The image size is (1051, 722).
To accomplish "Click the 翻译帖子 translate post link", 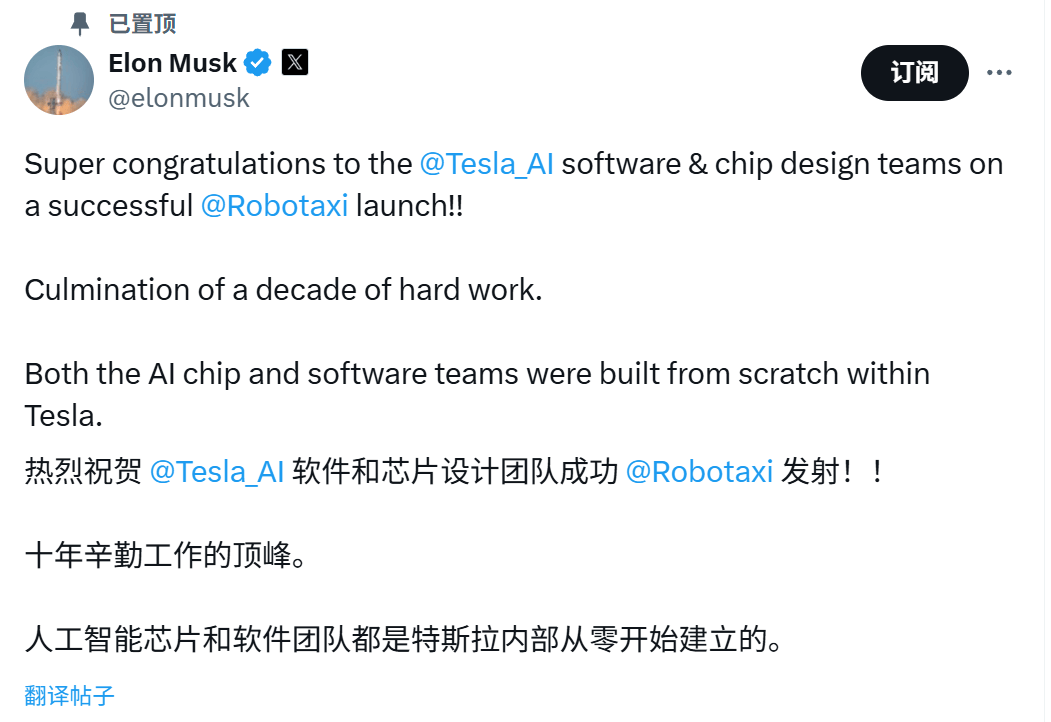I will (x=69, y=695).
